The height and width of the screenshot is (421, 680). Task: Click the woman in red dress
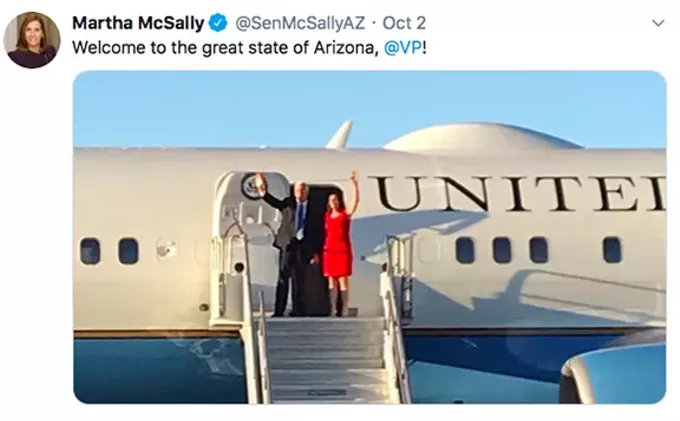(340, 245)
